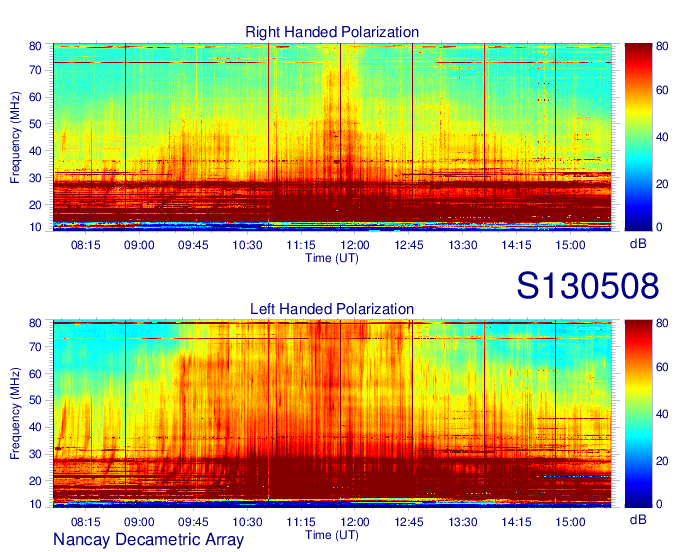Click the 40 value on Left Handed color bar

click(x=662, y=414)
